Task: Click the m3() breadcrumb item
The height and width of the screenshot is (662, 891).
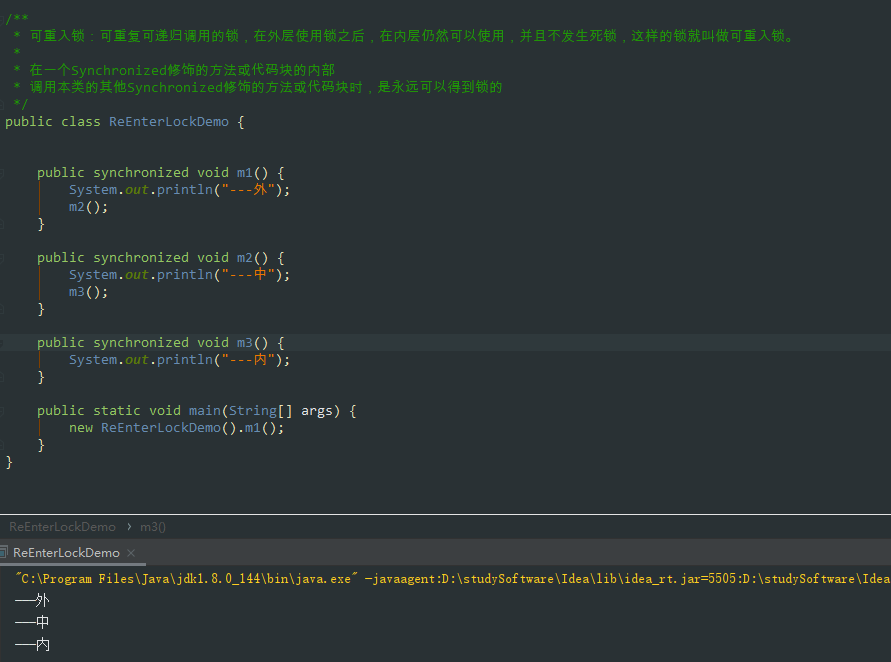Action: 153,527
